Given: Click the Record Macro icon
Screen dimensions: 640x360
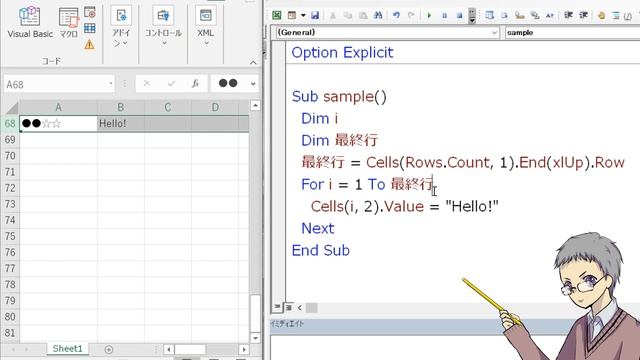Looking at the screenshot, I should click(90, 12).
